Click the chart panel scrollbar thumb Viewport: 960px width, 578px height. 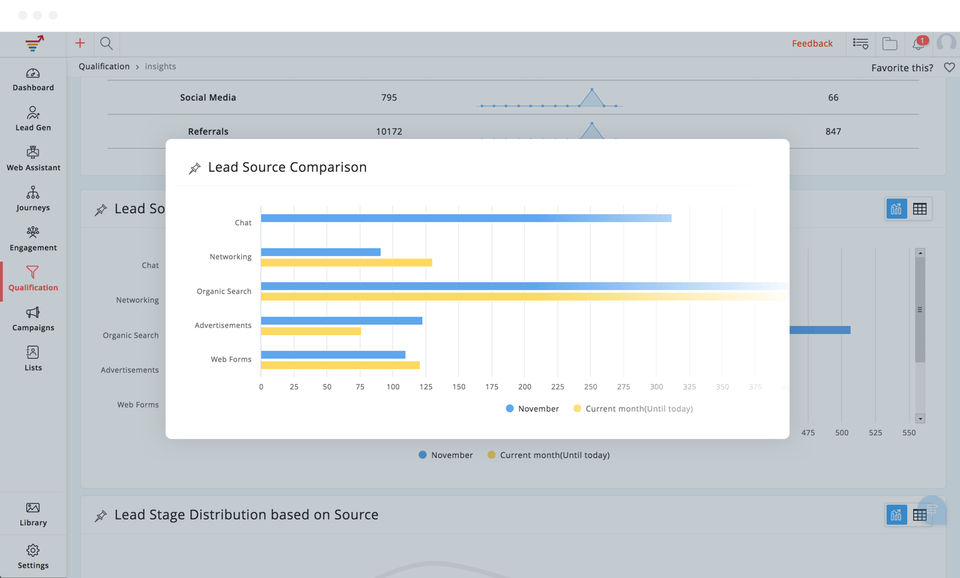click(x=920, y=310)
